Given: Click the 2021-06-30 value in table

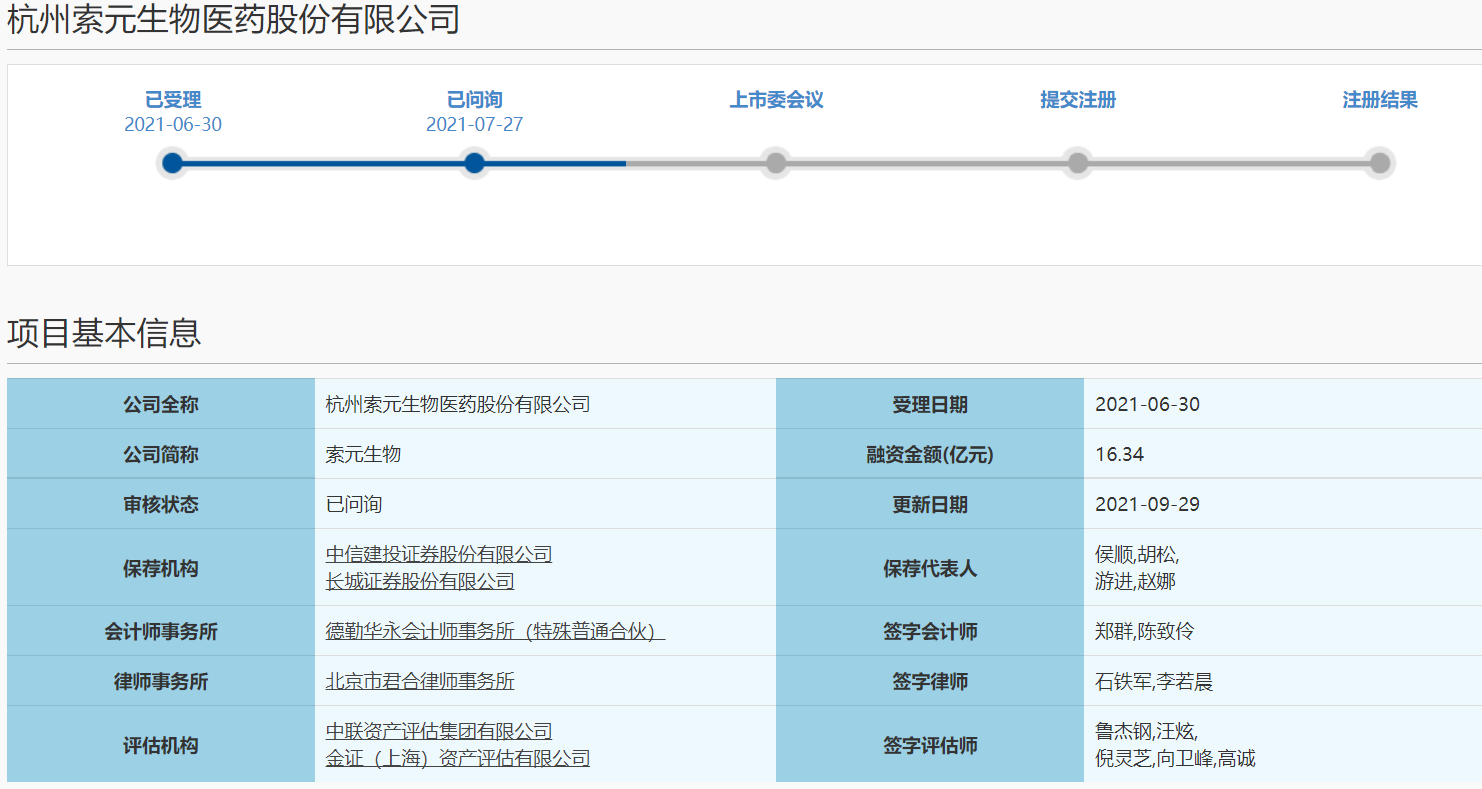Looking at the screenshot, I should click(x=1147, y=404).
